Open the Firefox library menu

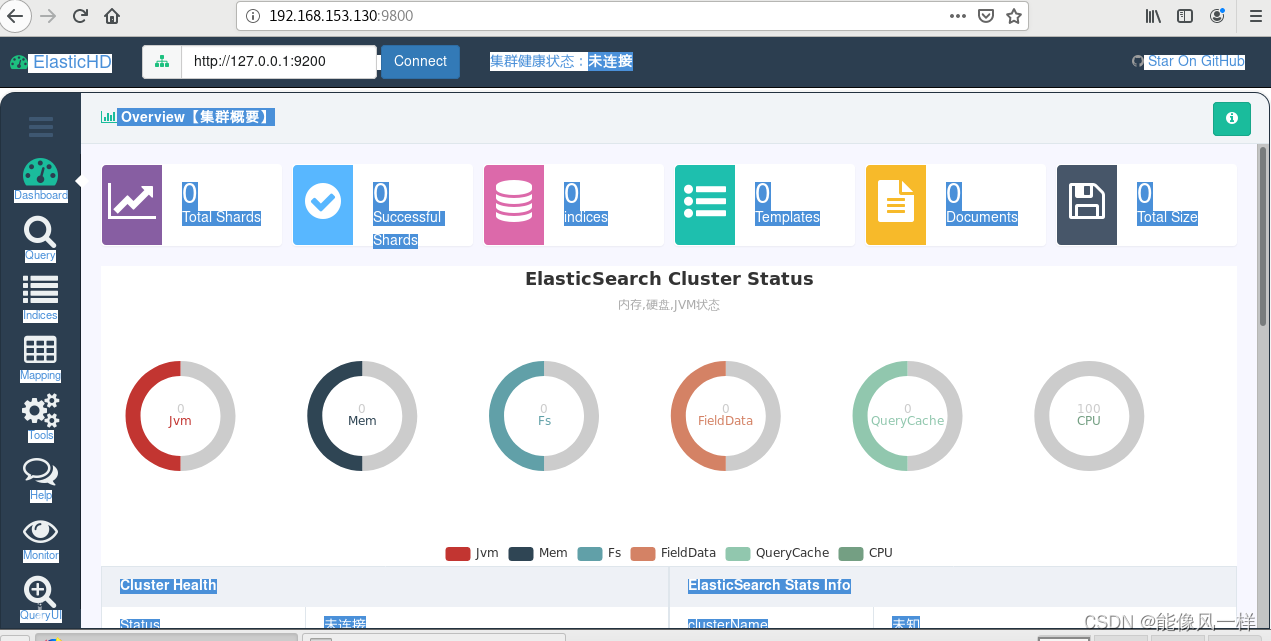pyautogui.click(x=1152, y=16)
